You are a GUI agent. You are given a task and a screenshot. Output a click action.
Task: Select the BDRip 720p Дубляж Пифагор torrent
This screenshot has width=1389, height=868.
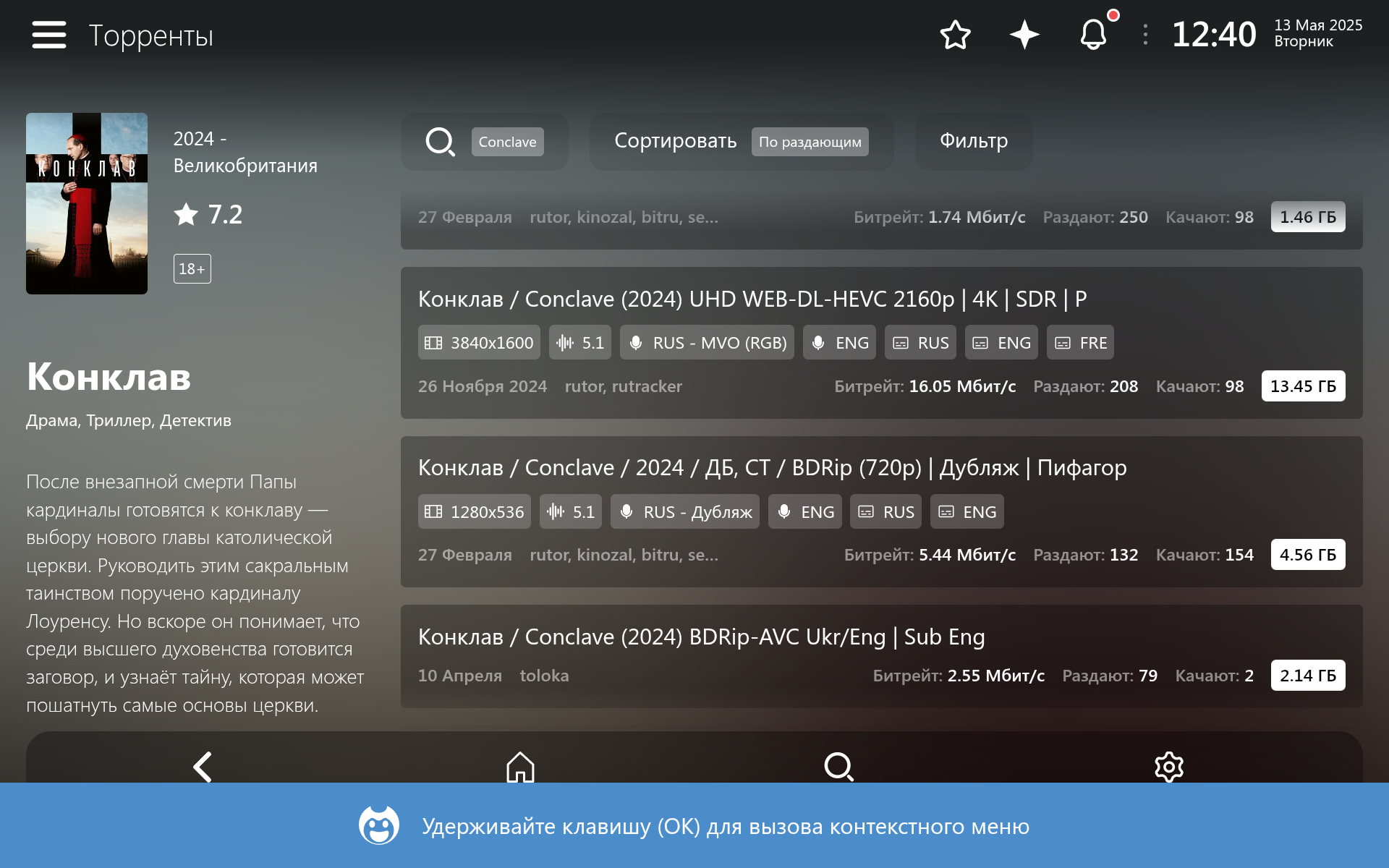[772, 469]
